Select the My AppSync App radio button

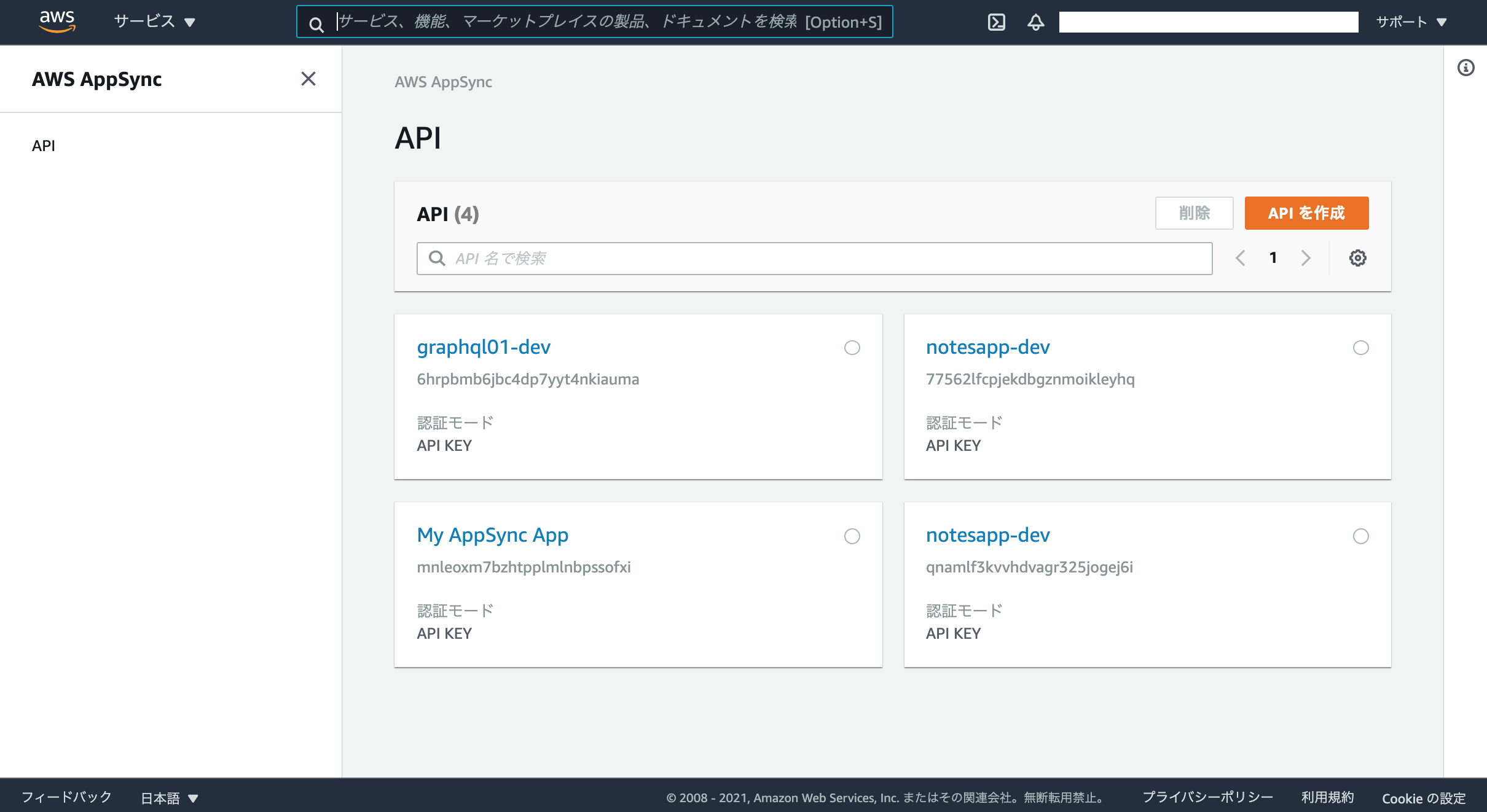point(852,536)
